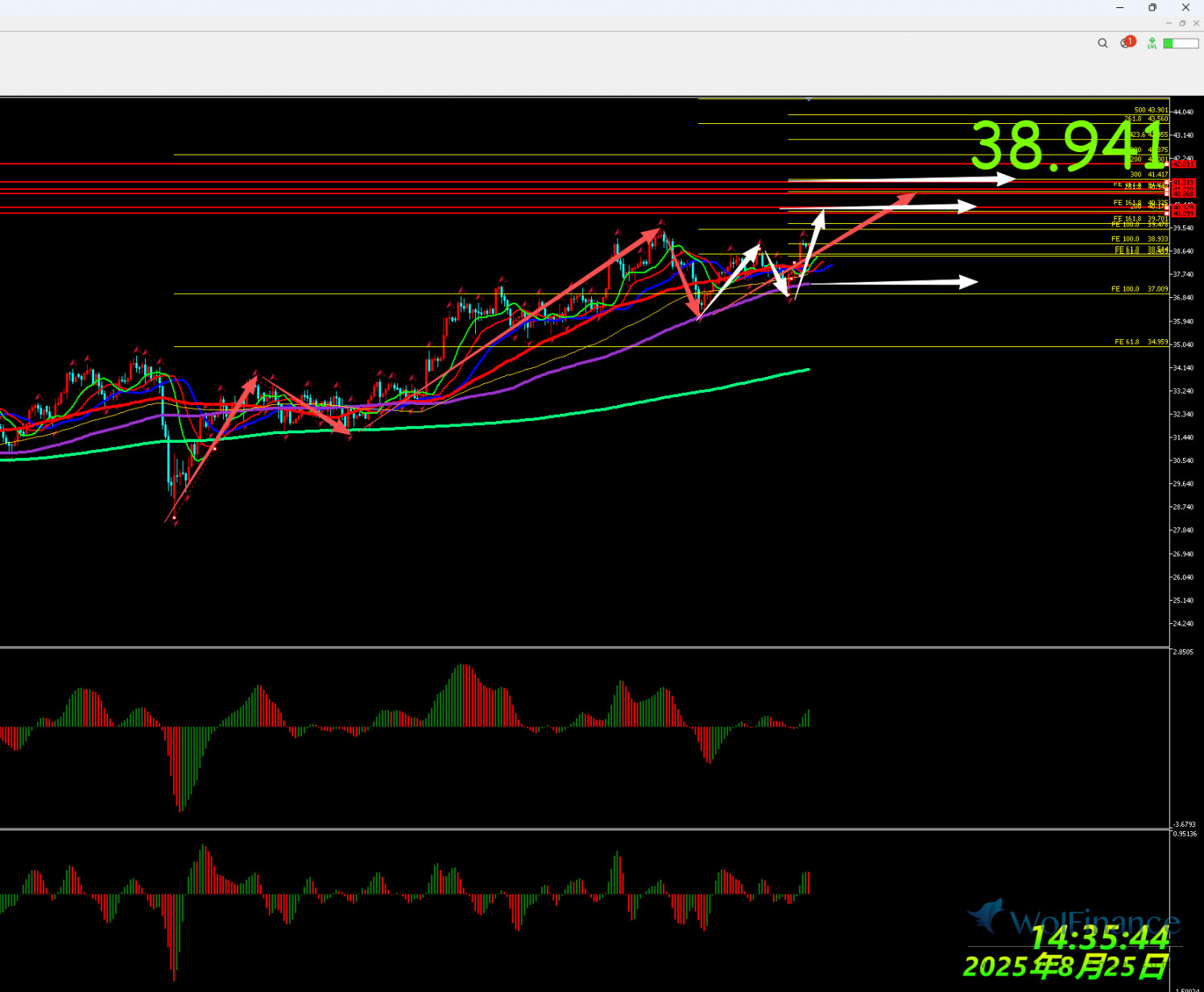The image size is (1204, 992).
Task: Restore the inner chart window
Action: point(1182,23)
